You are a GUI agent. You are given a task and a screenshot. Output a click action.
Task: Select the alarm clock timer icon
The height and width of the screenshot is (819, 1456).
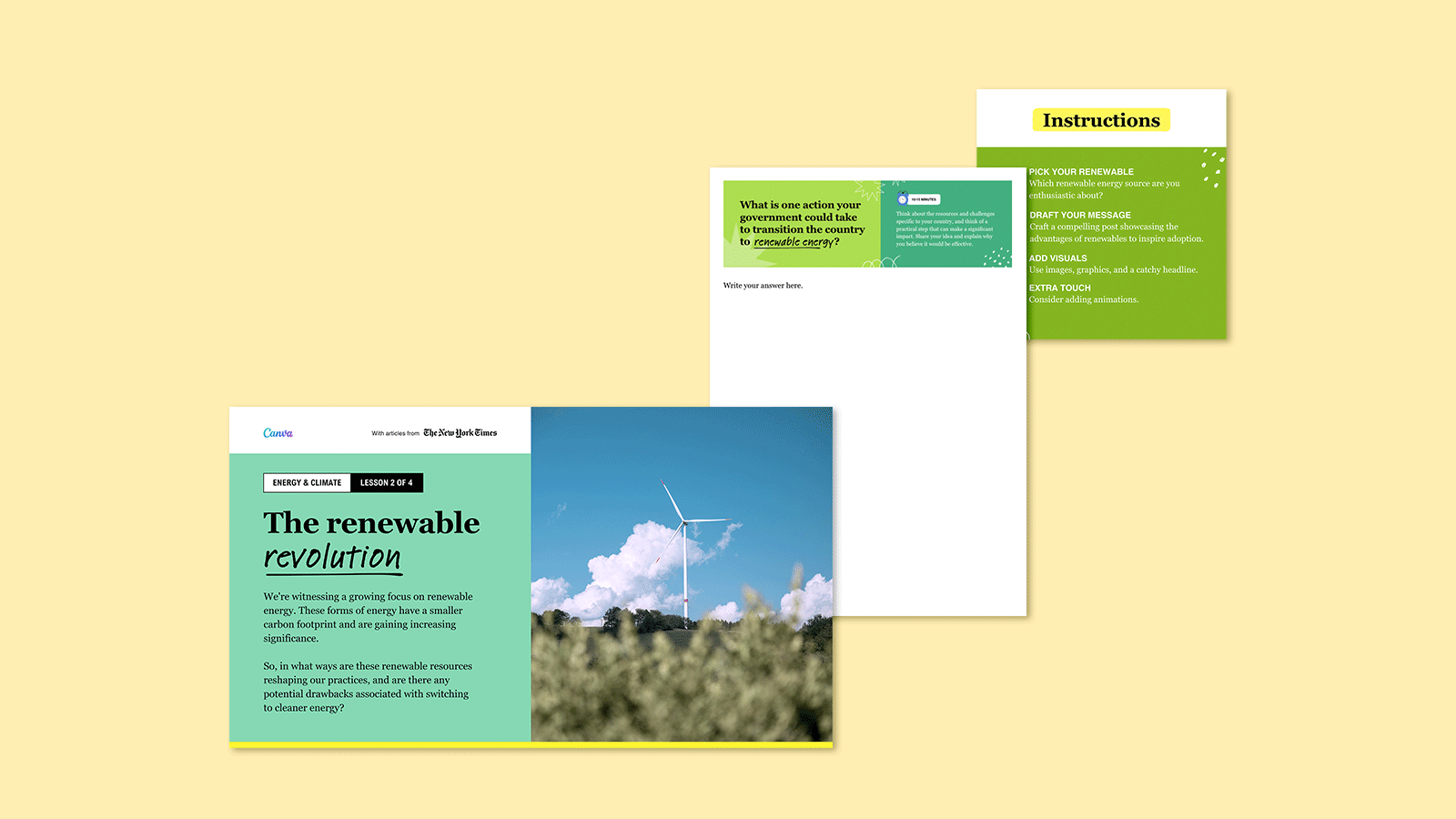pyautogui.click(x=902, y=199)
